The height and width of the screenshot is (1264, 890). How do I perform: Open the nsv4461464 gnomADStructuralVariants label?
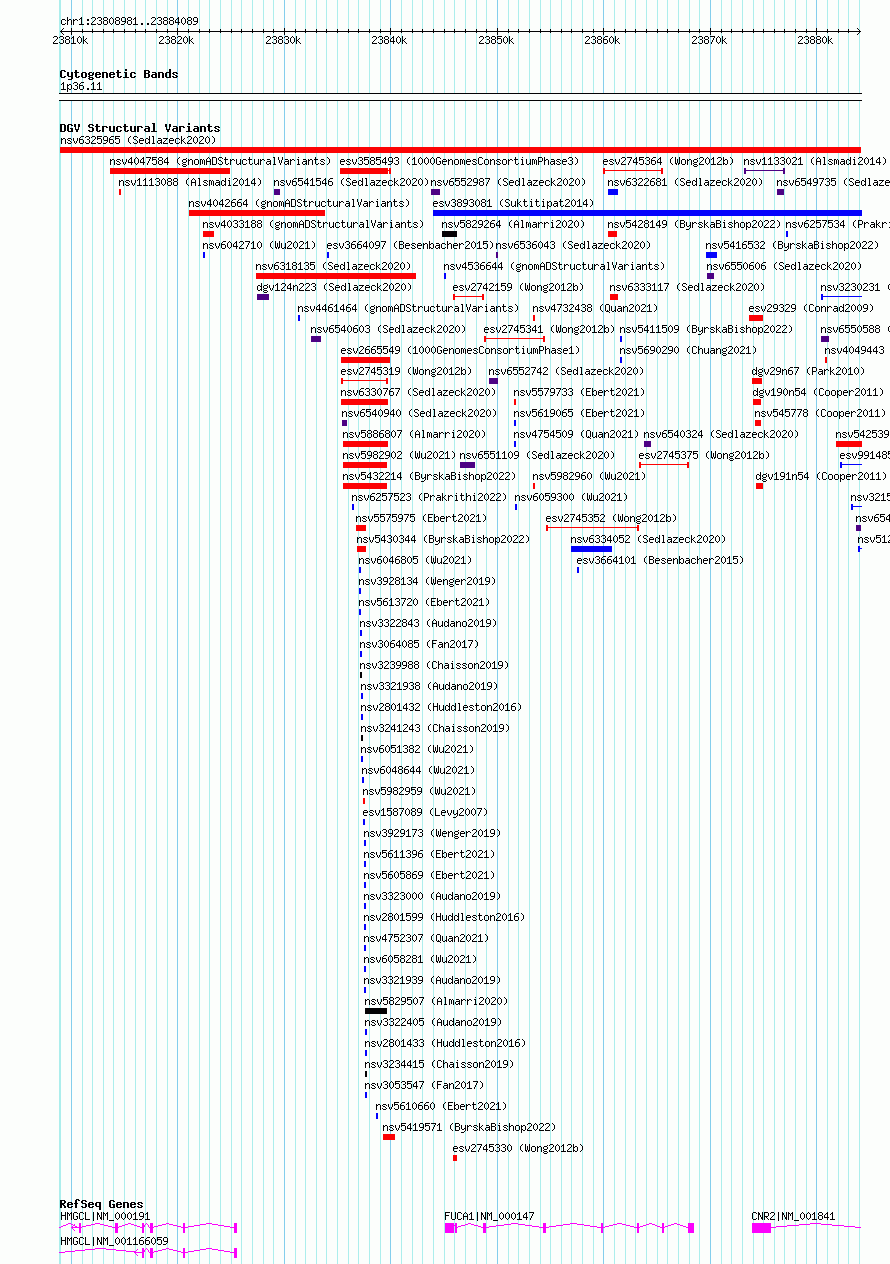point(408,308)
